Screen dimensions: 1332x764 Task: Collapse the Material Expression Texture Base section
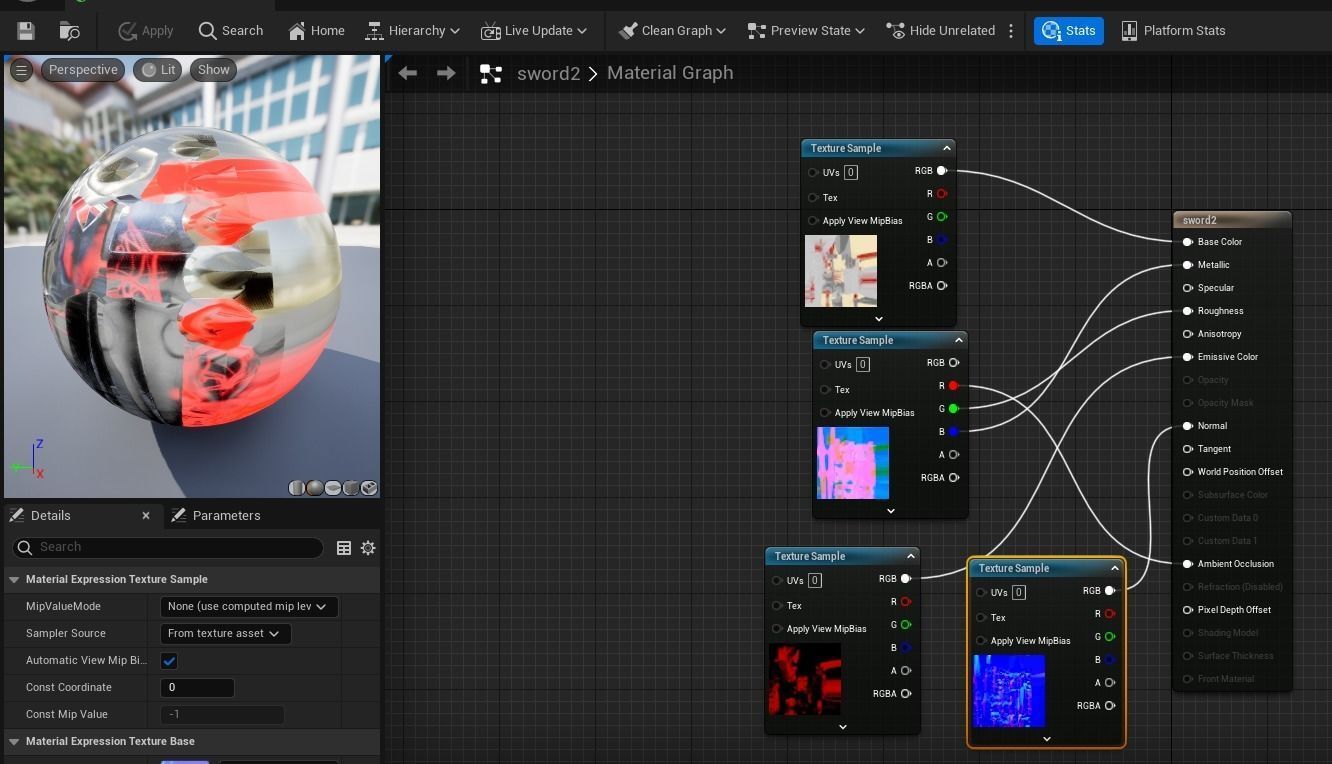pos(14,741)
